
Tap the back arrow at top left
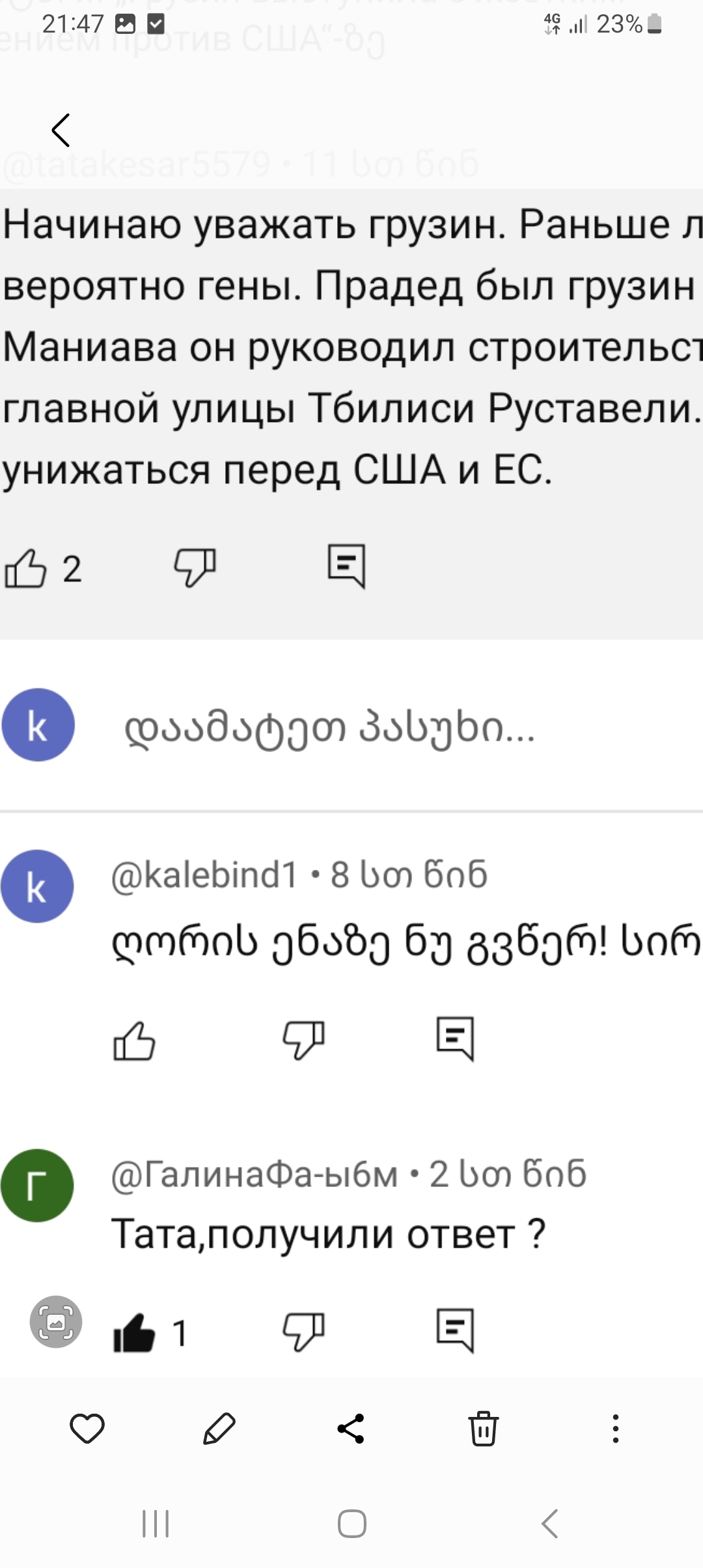click(x=61, y=130)
